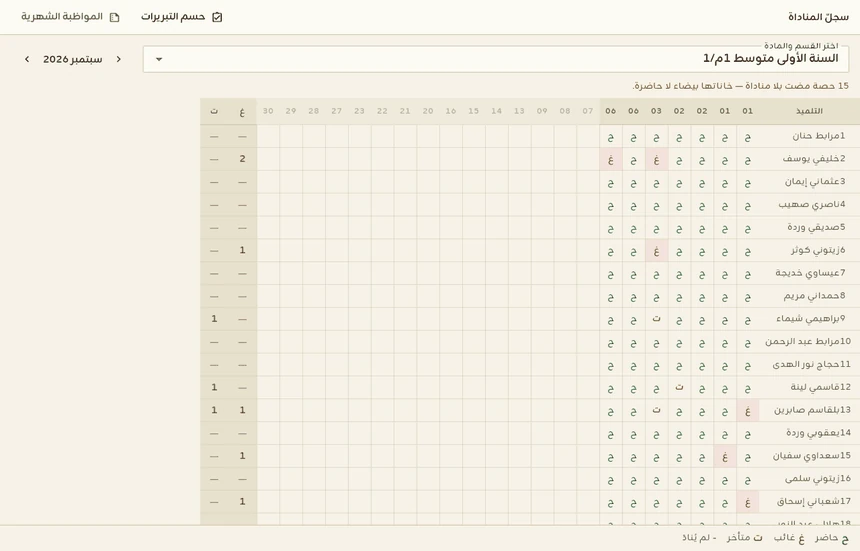Screen dimensions: 860x551
Task: Toggle the absent mark in بلقاسم صابرين row
Action: (748, 411)
